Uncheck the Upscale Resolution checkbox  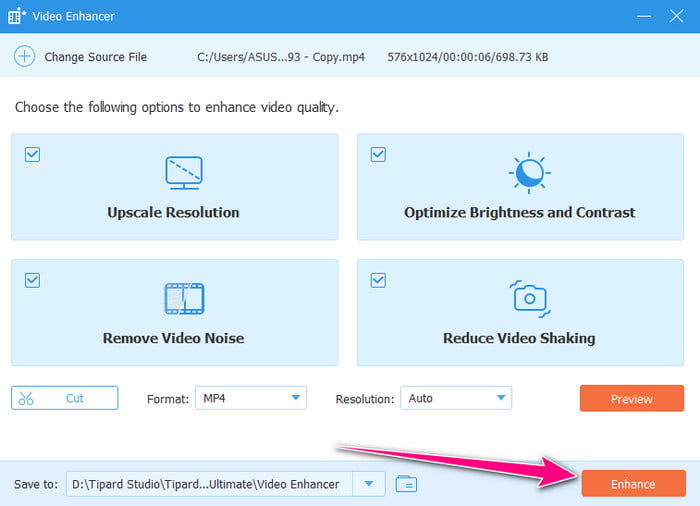tap(32, 154)
